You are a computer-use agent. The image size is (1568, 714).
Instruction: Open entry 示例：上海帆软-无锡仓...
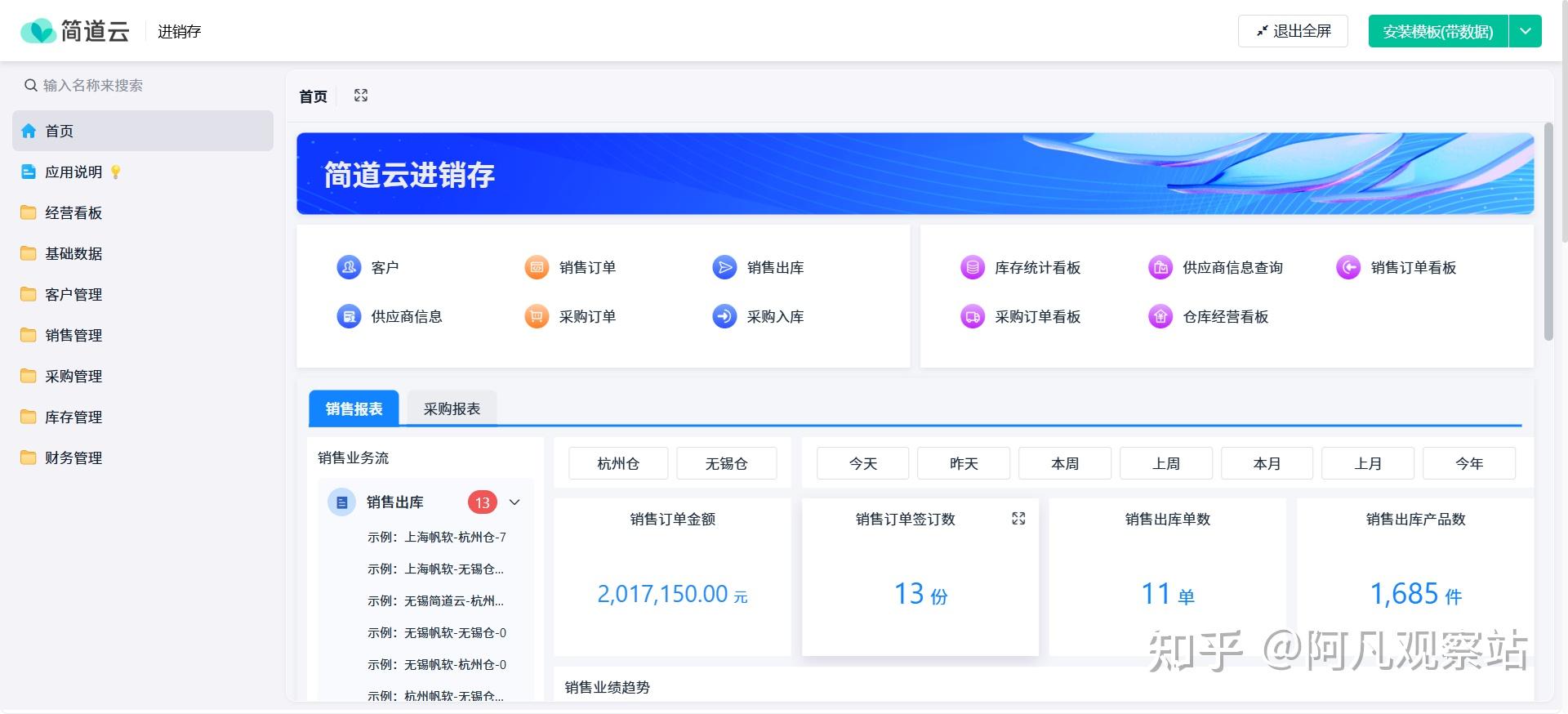tap(435, 569)
